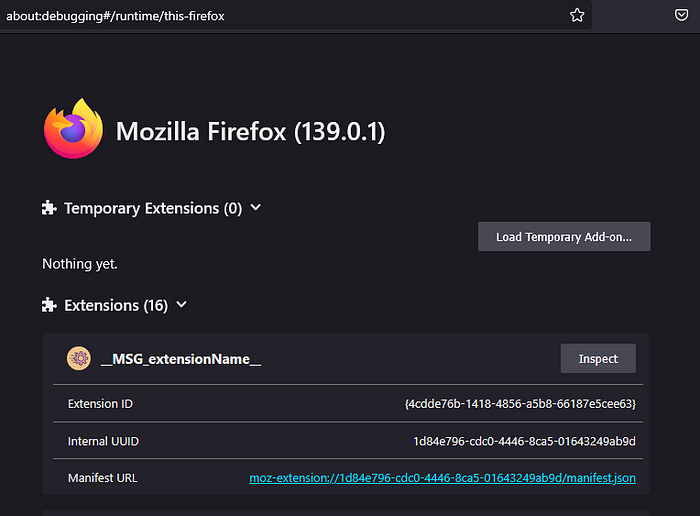700x516 pixels.
Task: Click Load Temporary Add-on button
Action: [564, 237]
